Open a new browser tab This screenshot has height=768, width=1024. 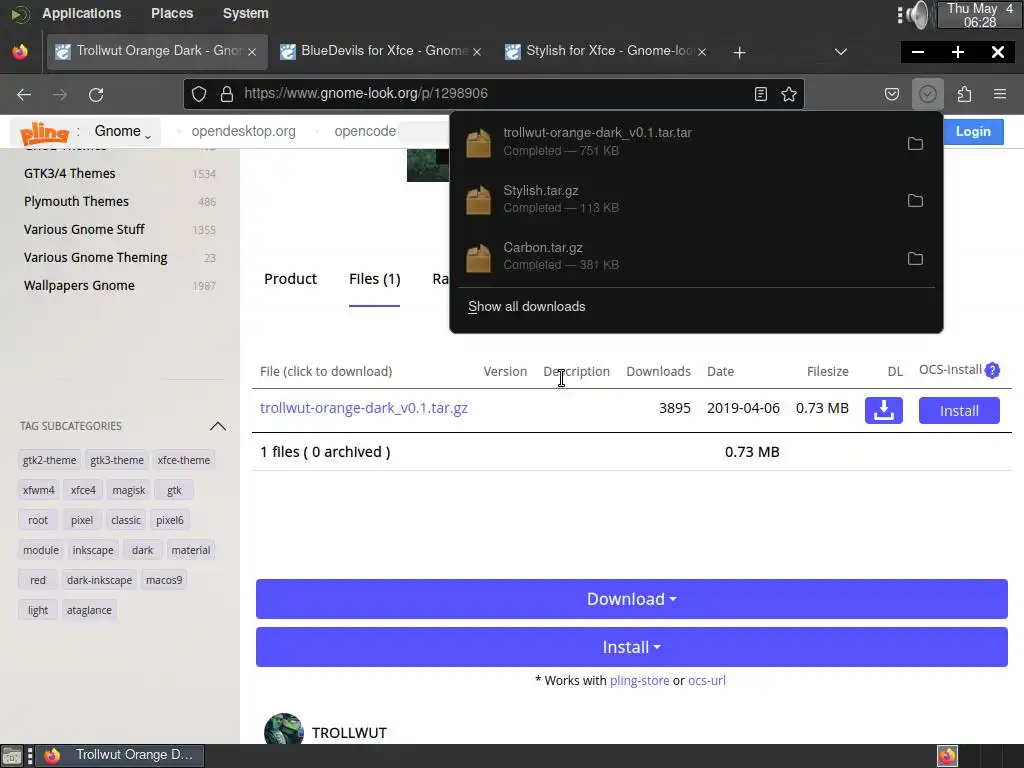click(739, 52)
